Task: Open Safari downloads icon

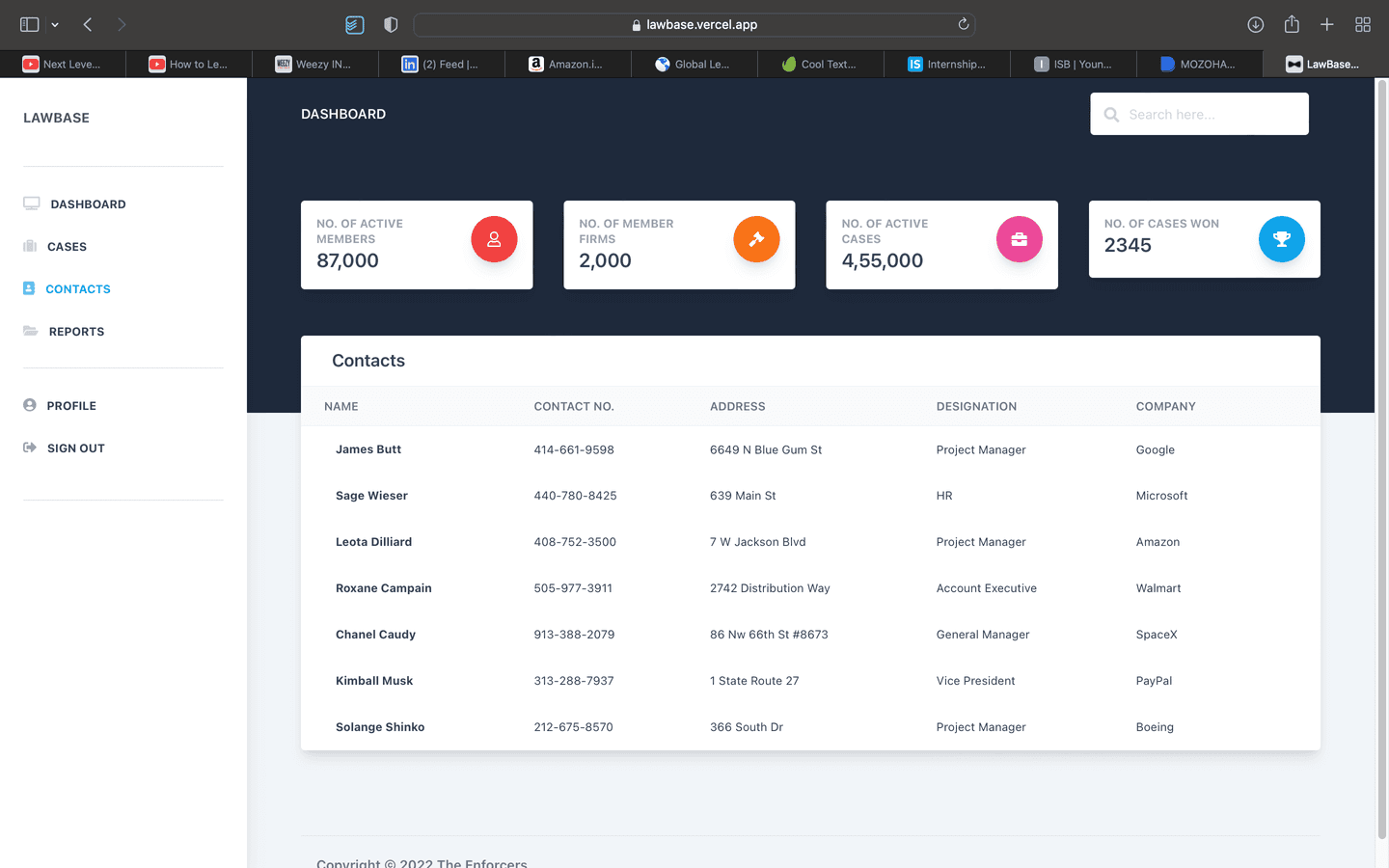Action: coord(1256,24)
